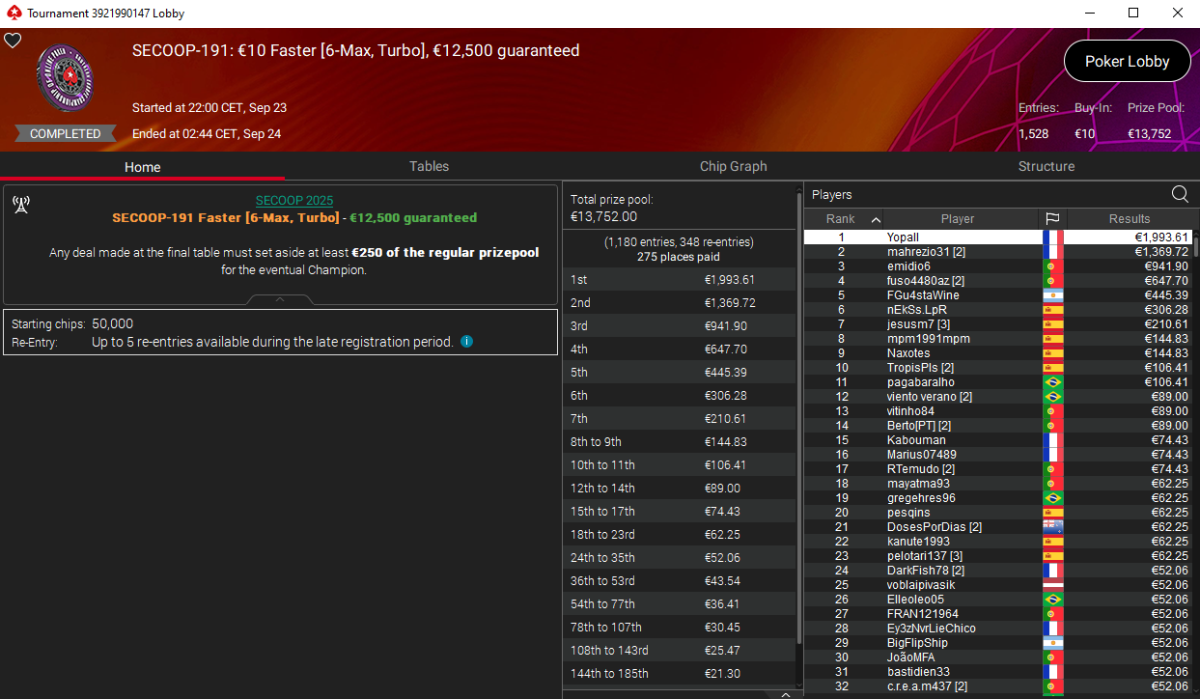Click the re-entry info icon

click(x=467, y=342)
